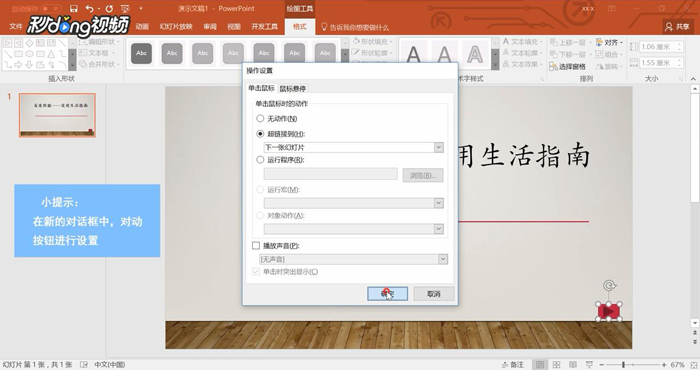The width and height of the screenshot is (700, 370).
Task: Click the 取消 button in dialog
Action: [x=434, y=294]
